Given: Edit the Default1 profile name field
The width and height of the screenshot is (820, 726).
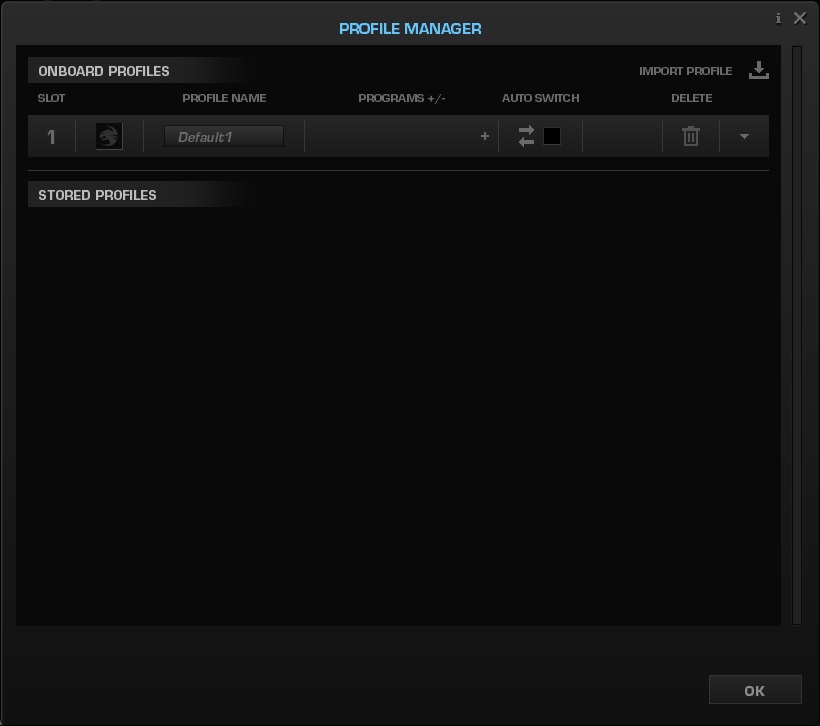Looking at the screenshot, I should pos(224,137).
